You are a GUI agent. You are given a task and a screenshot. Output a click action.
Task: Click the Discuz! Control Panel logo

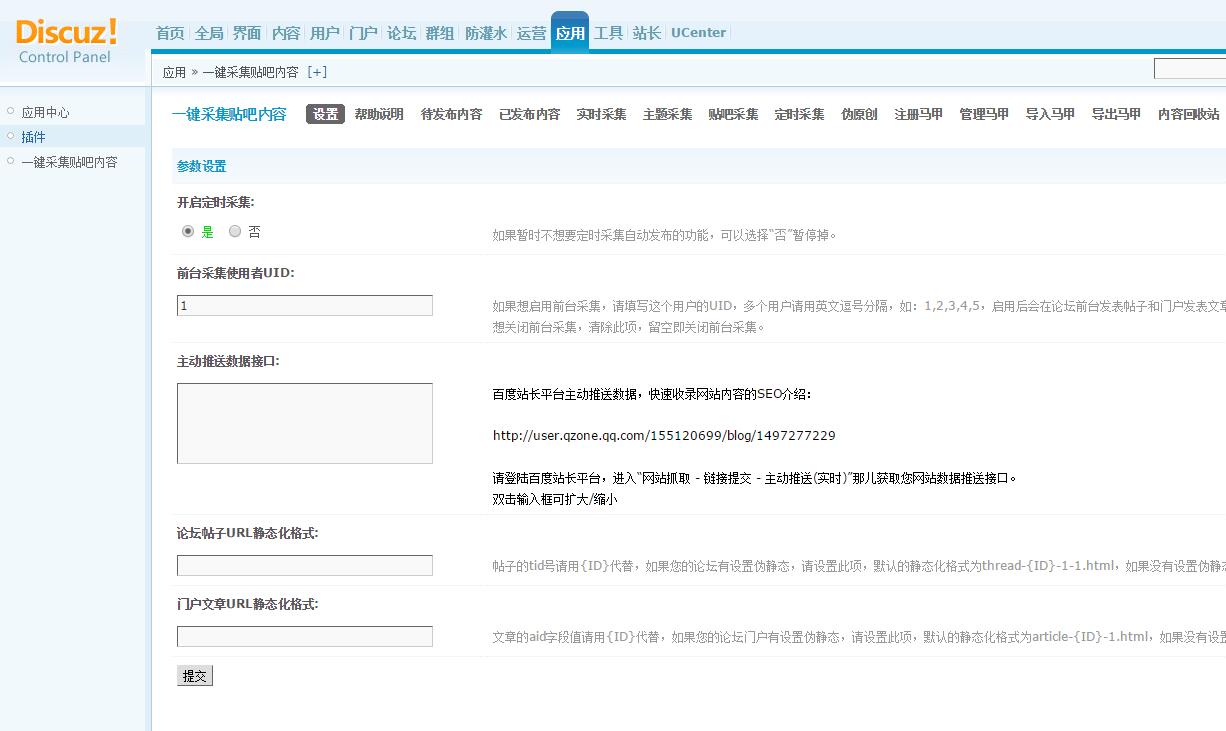click(66, 41)
